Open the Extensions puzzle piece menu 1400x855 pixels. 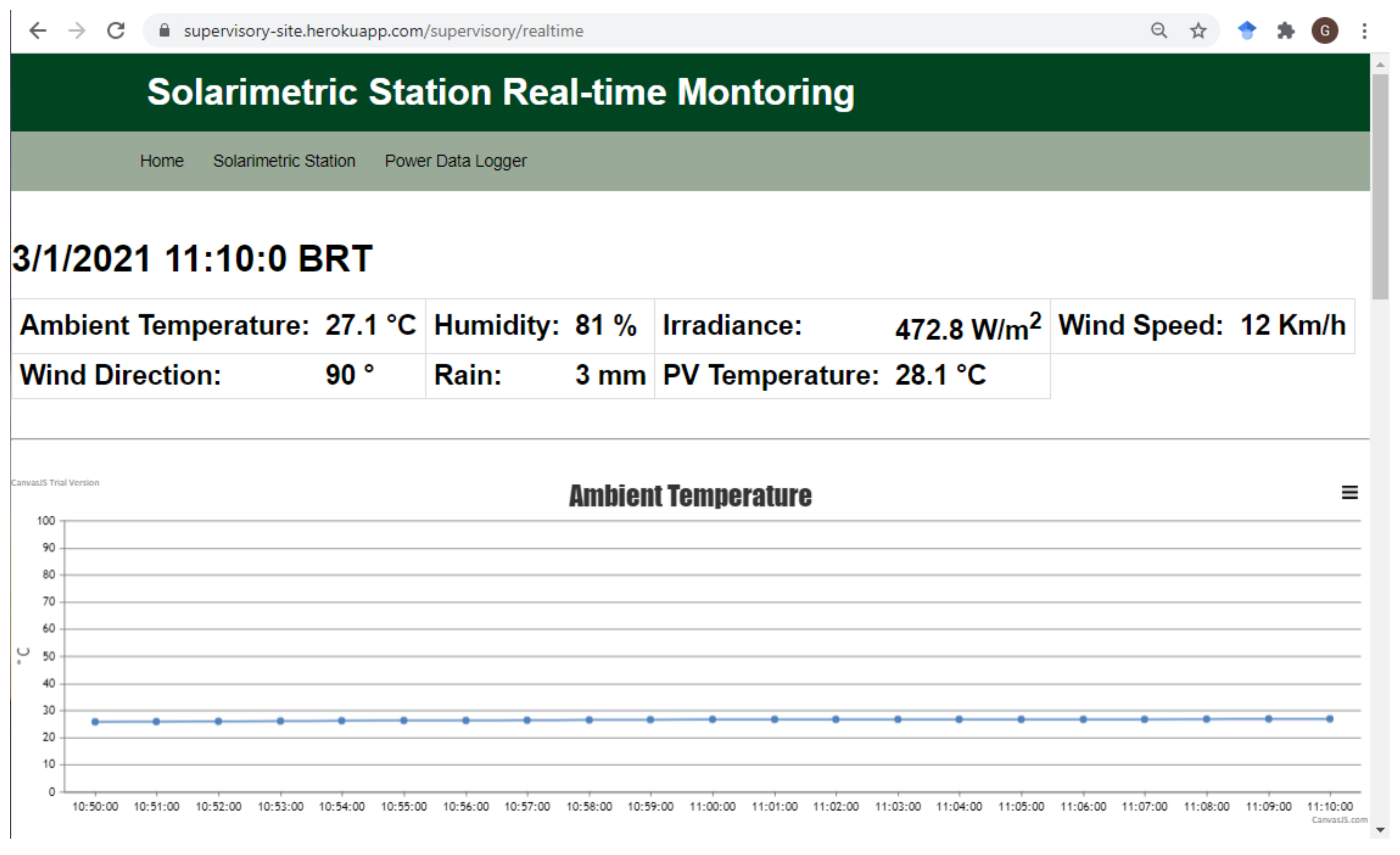coord(1285,31)
